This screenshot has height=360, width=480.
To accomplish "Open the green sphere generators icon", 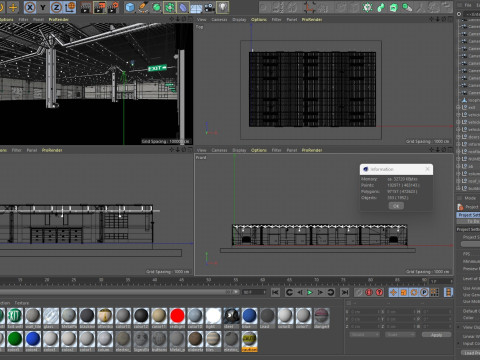I will click(157, 7).
